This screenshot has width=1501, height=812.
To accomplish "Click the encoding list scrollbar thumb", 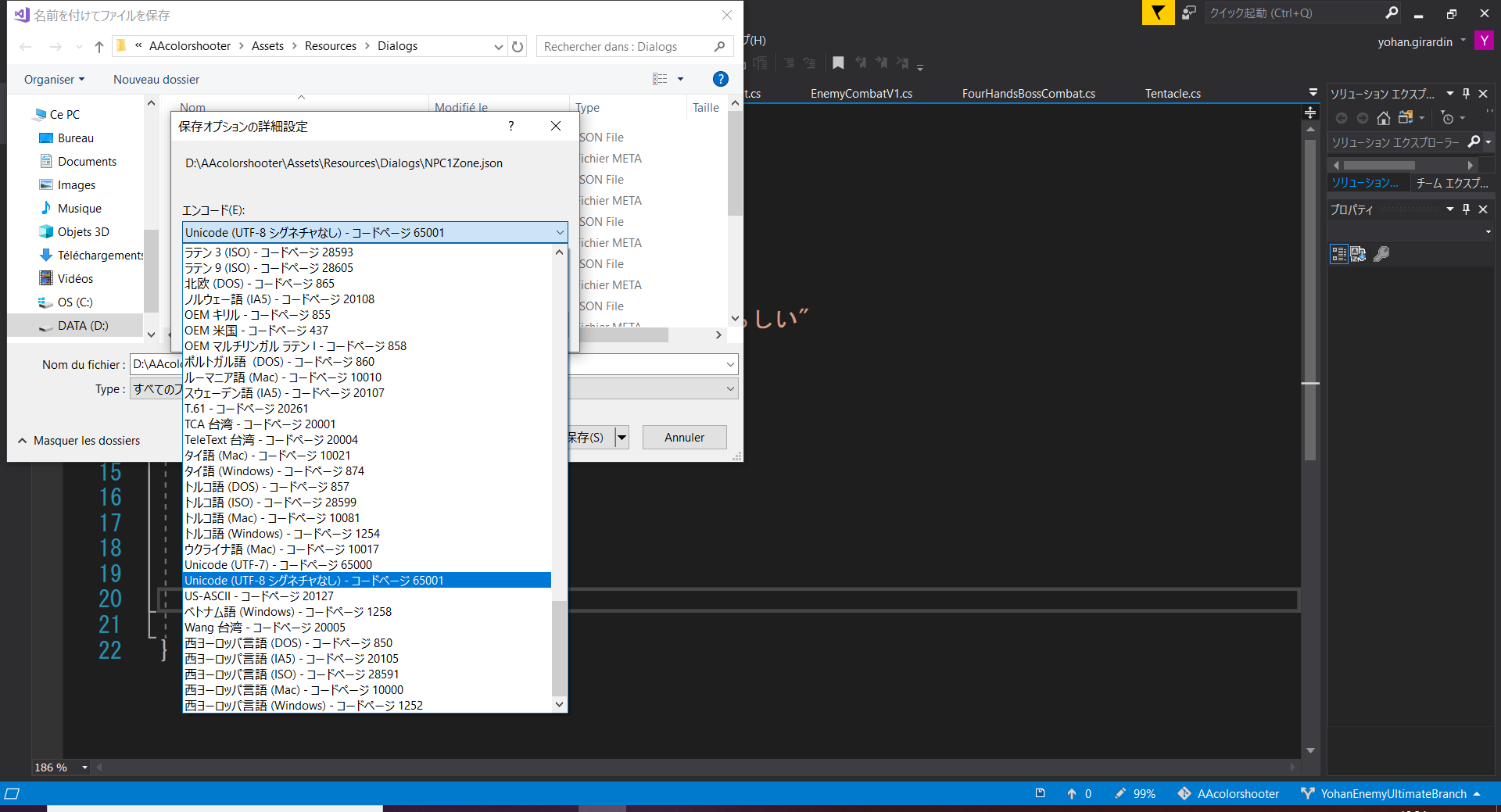I will (x=559, y=649).
